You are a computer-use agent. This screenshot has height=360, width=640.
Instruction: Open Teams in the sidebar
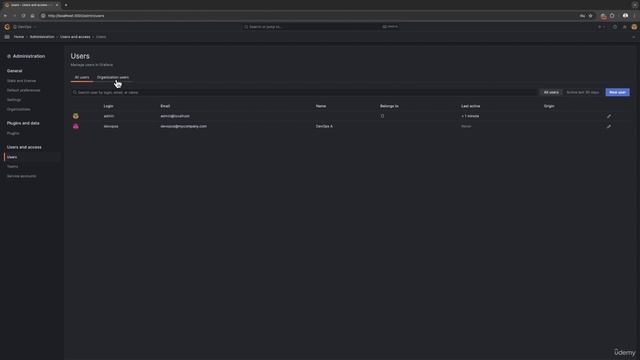click(x=12, y=167)
